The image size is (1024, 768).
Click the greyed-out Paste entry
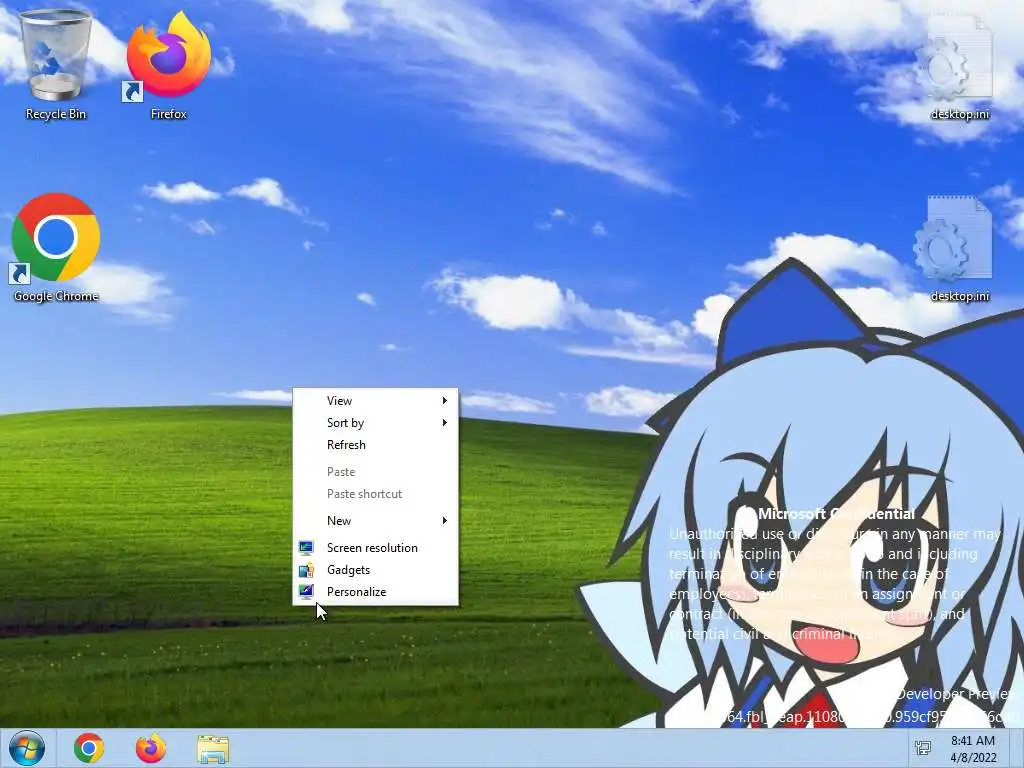click(x=376, y=472)
